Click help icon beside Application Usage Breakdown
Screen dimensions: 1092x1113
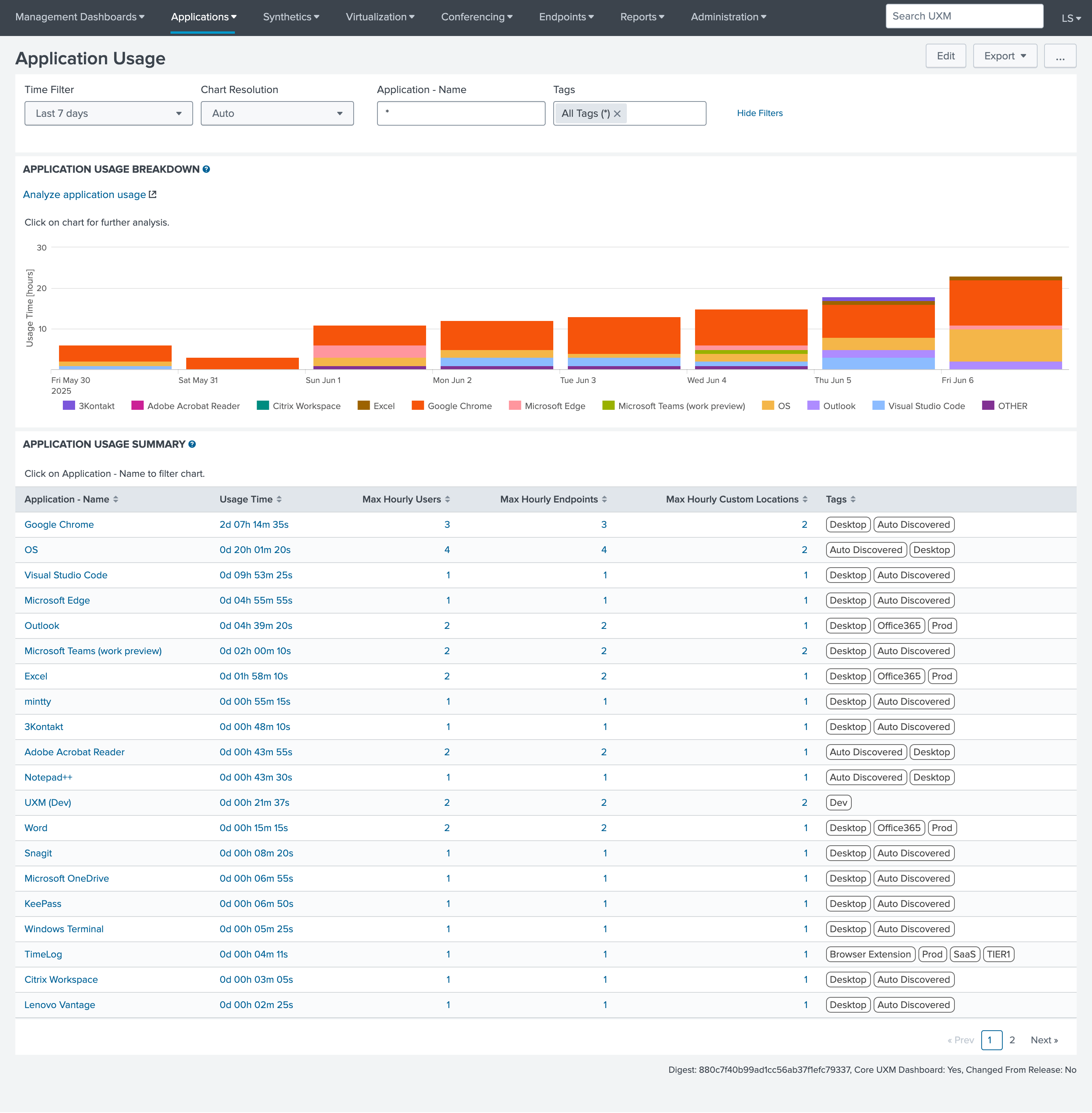point(207,169)
